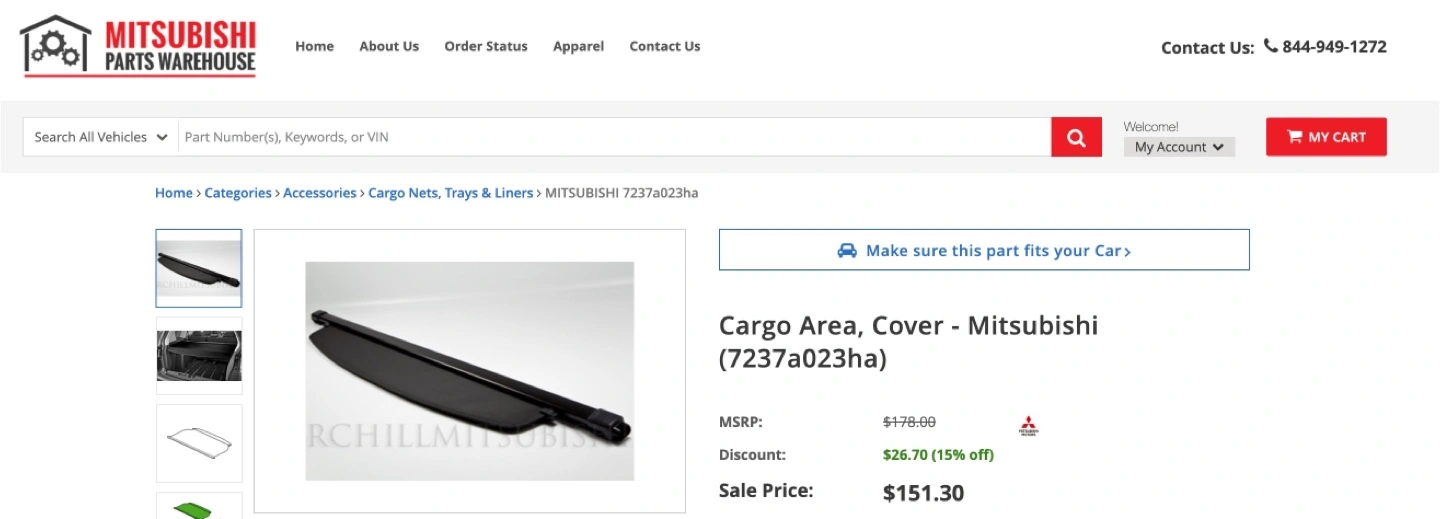Follow the Accessories breadcrumb link
This screenshot has height=519, width=1440.
tap(319, 193)
